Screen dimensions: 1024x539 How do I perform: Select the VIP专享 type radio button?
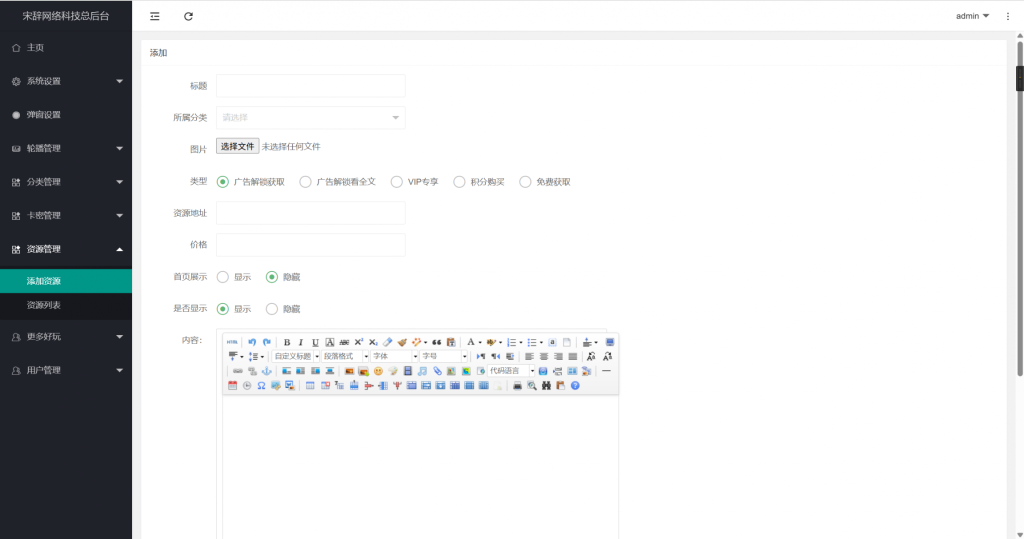pyautogui.click(x=397, y=182)
